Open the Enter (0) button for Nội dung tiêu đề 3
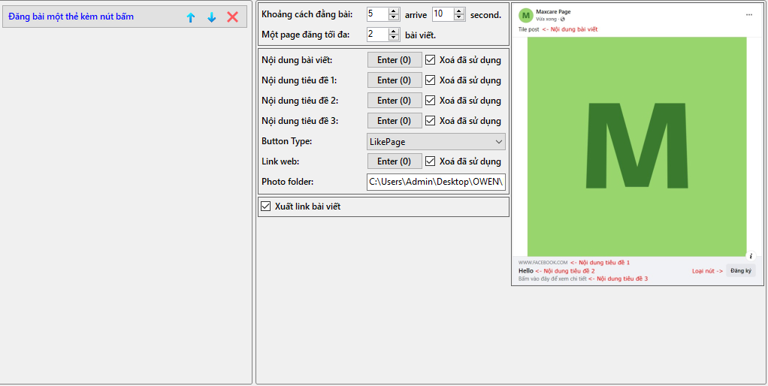Image resolution: width=768 pixels, height=386 pixels. [394, 121]
